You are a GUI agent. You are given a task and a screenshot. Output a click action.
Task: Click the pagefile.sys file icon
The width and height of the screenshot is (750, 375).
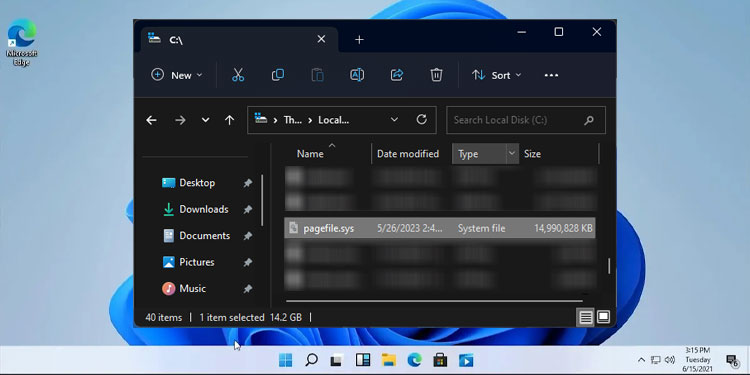pyautogui.click(x=294, y=228)
